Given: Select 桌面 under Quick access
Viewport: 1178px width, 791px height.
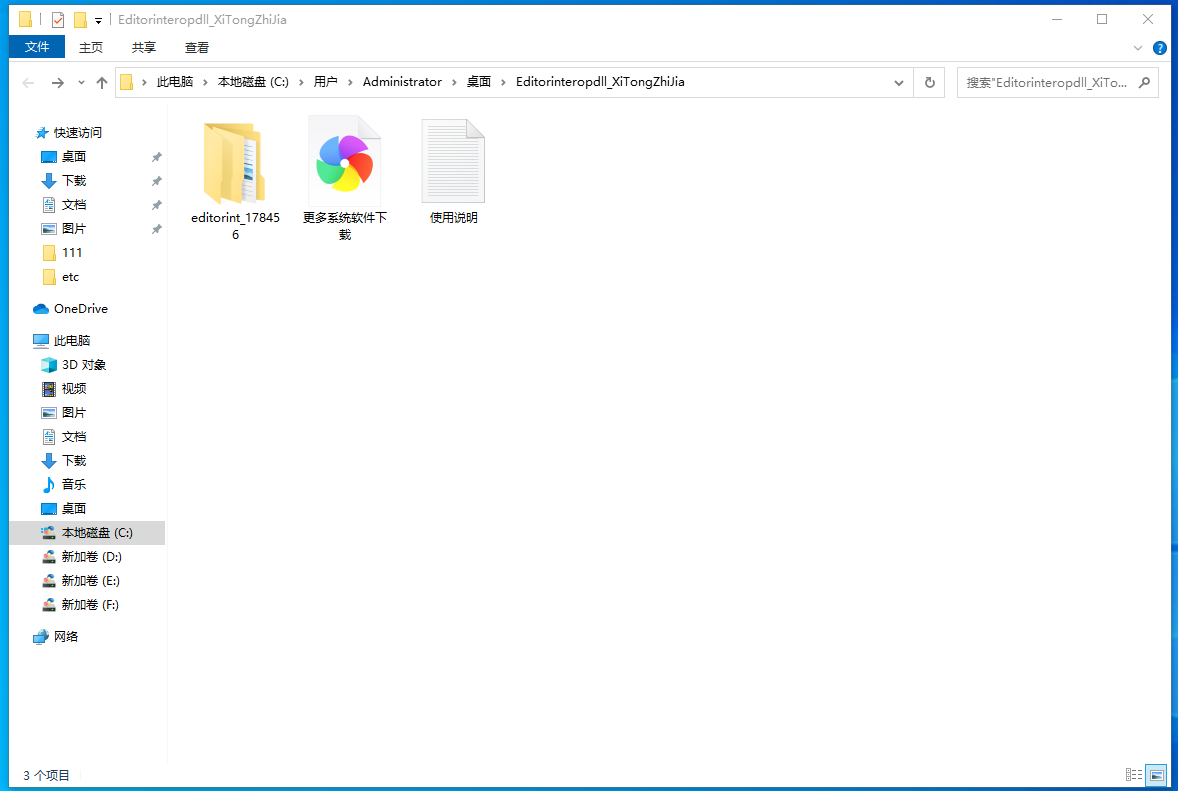Looking at the screenshot, I should (x=74, y=156).
